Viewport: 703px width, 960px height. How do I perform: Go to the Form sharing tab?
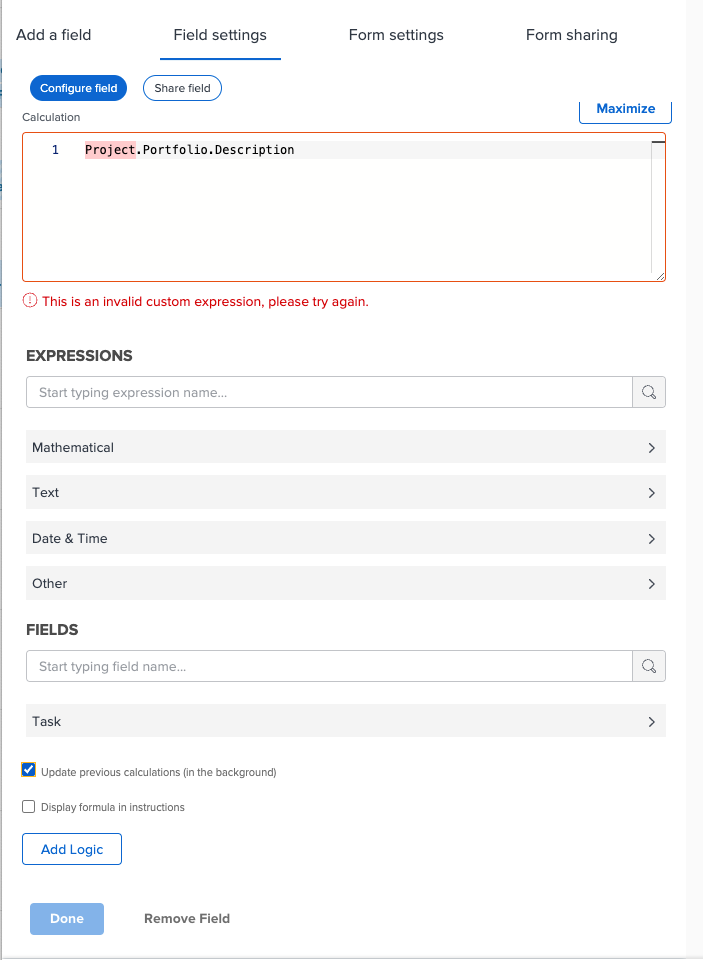[571, 35]
